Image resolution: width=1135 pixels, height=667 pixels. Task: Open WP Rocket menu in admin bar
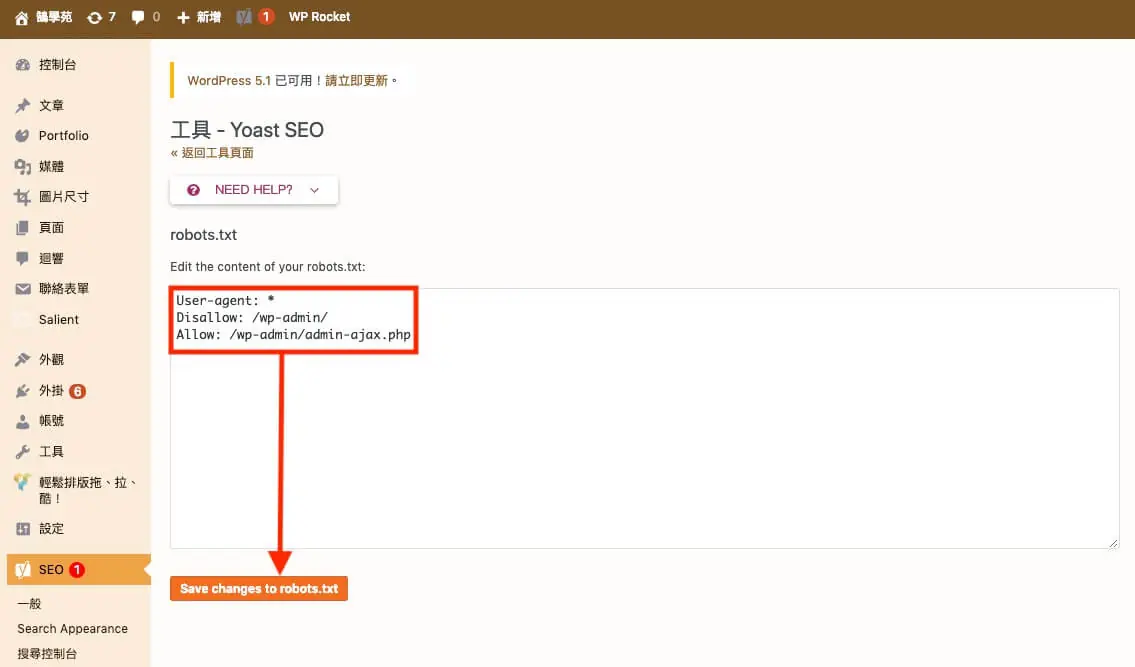point(319,17)
